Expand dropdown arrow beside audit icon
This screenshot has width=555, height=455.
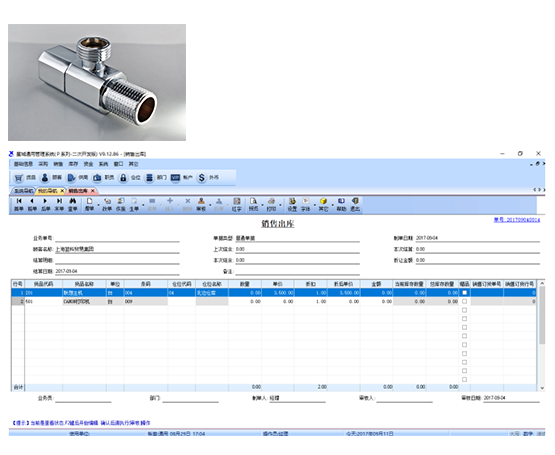point(210,205)
